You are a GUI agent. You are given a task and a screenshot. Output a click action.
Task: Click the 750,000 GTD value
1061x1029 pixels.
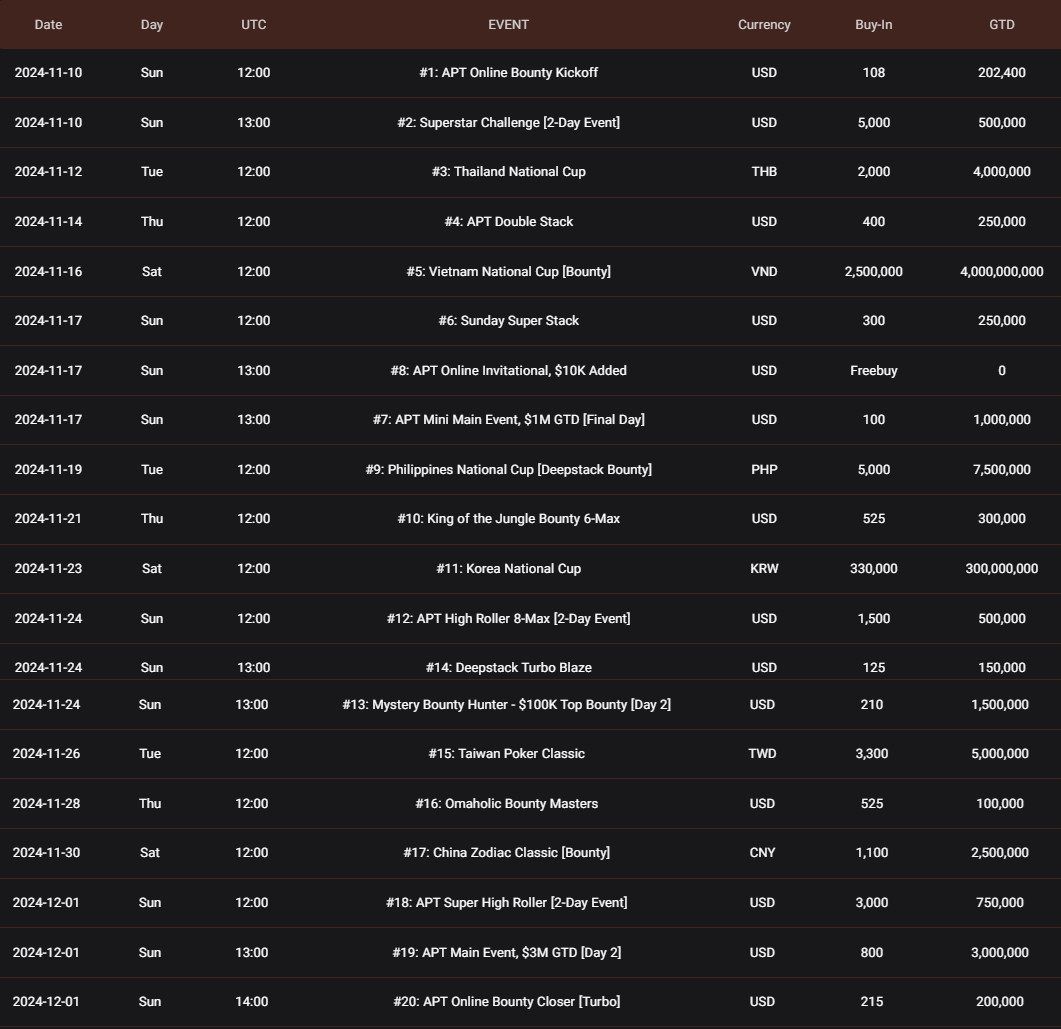point(999,902)
